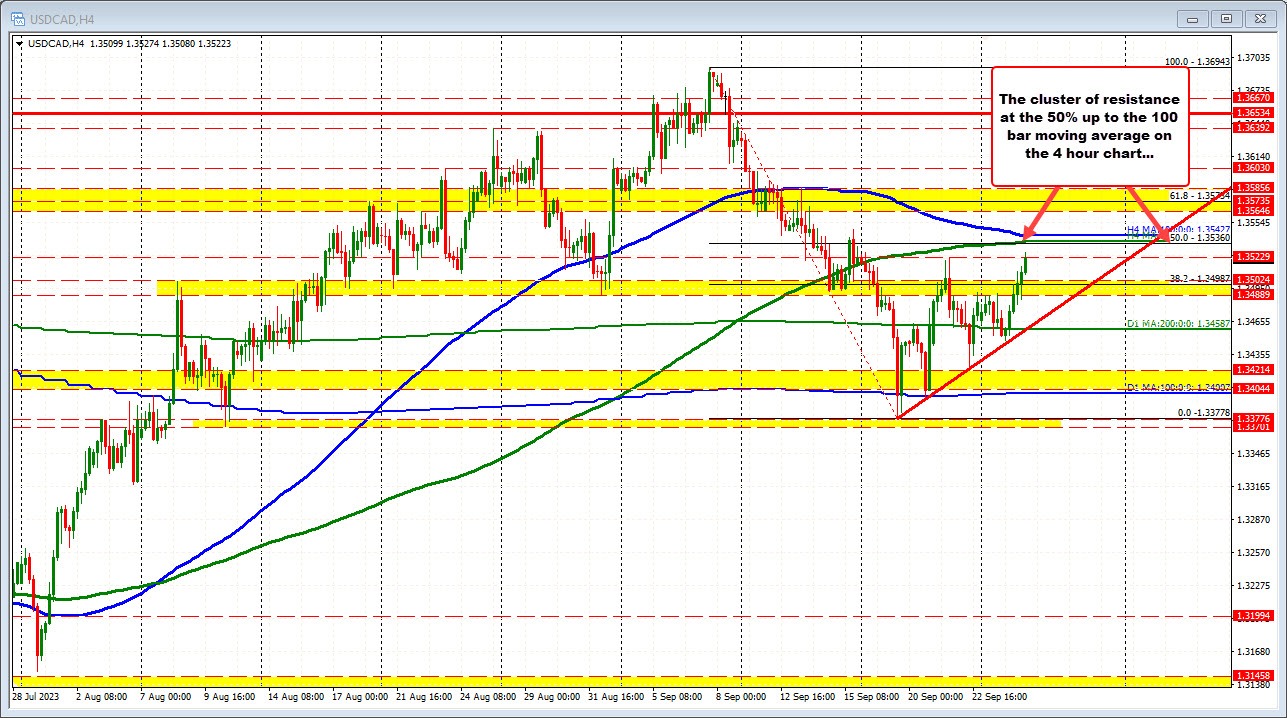Click the red resistance annotation text box

point(1089,126)
